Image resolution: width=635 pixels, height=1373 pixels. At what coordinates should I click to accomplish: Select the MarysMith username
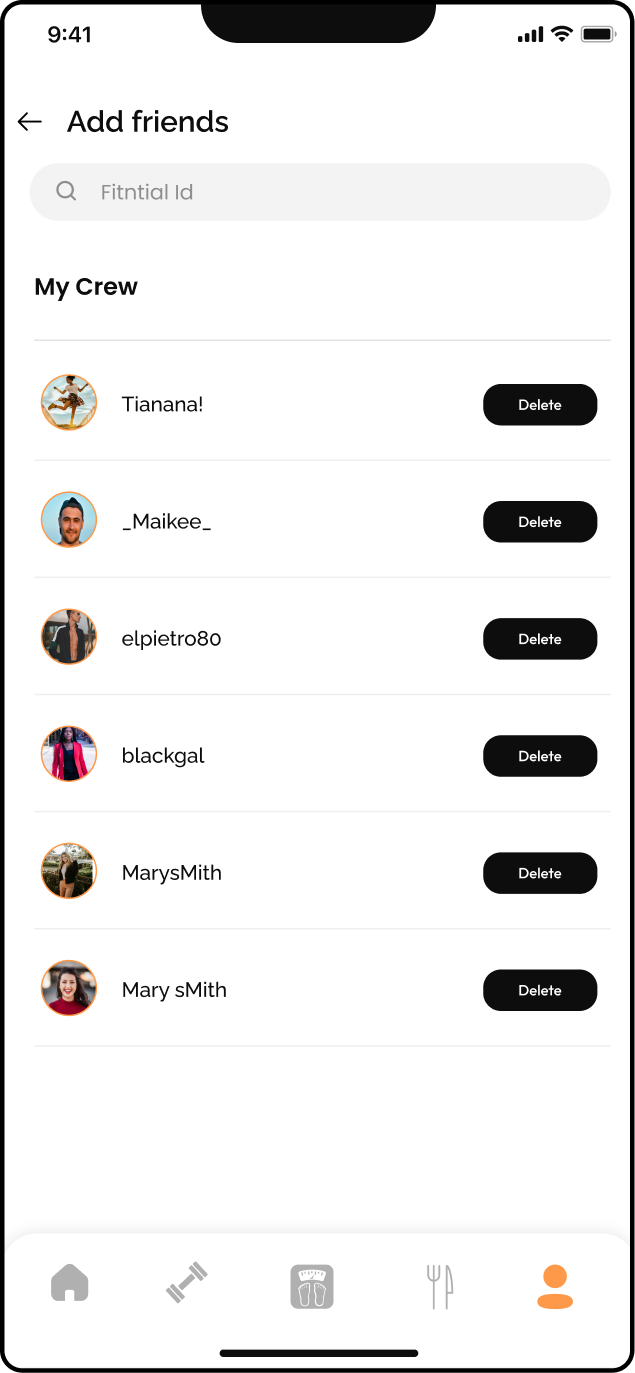(x=172, y=873)
